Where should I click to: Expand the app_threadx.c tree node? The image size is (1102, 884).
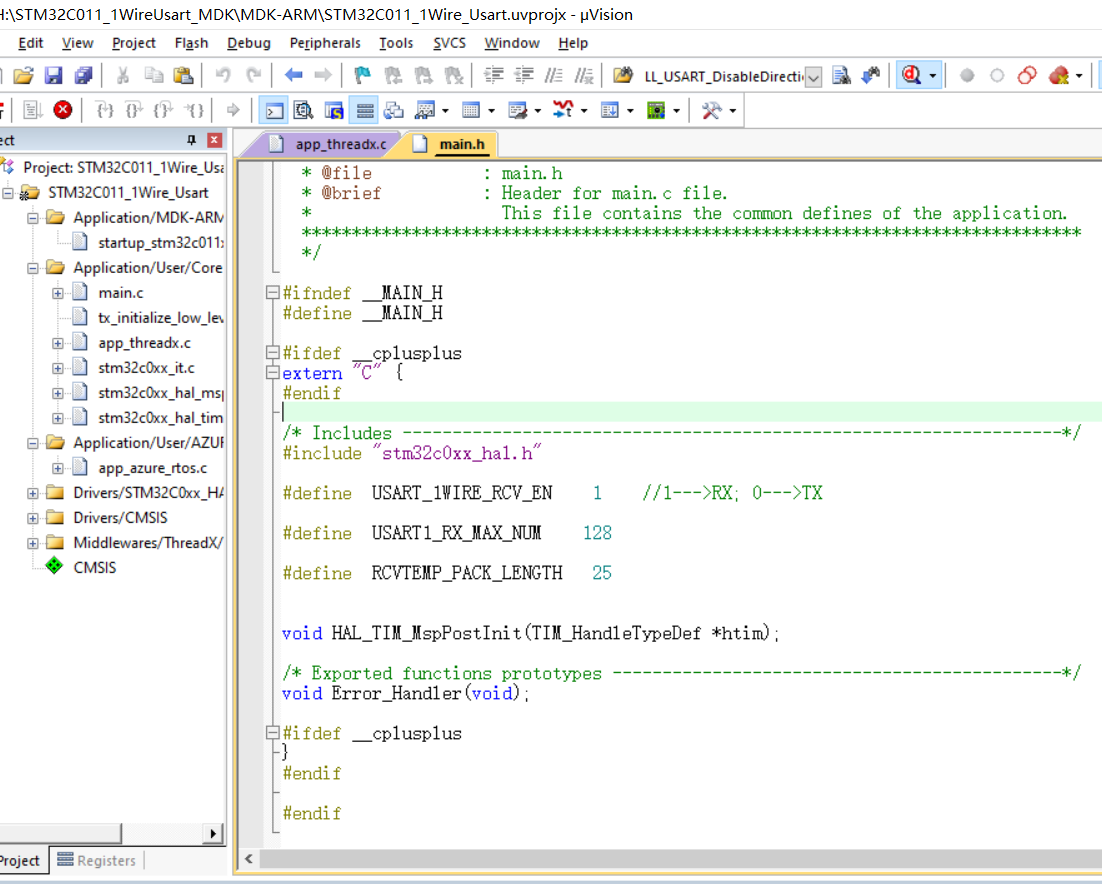pyautogui.click(x=58, y=343)
